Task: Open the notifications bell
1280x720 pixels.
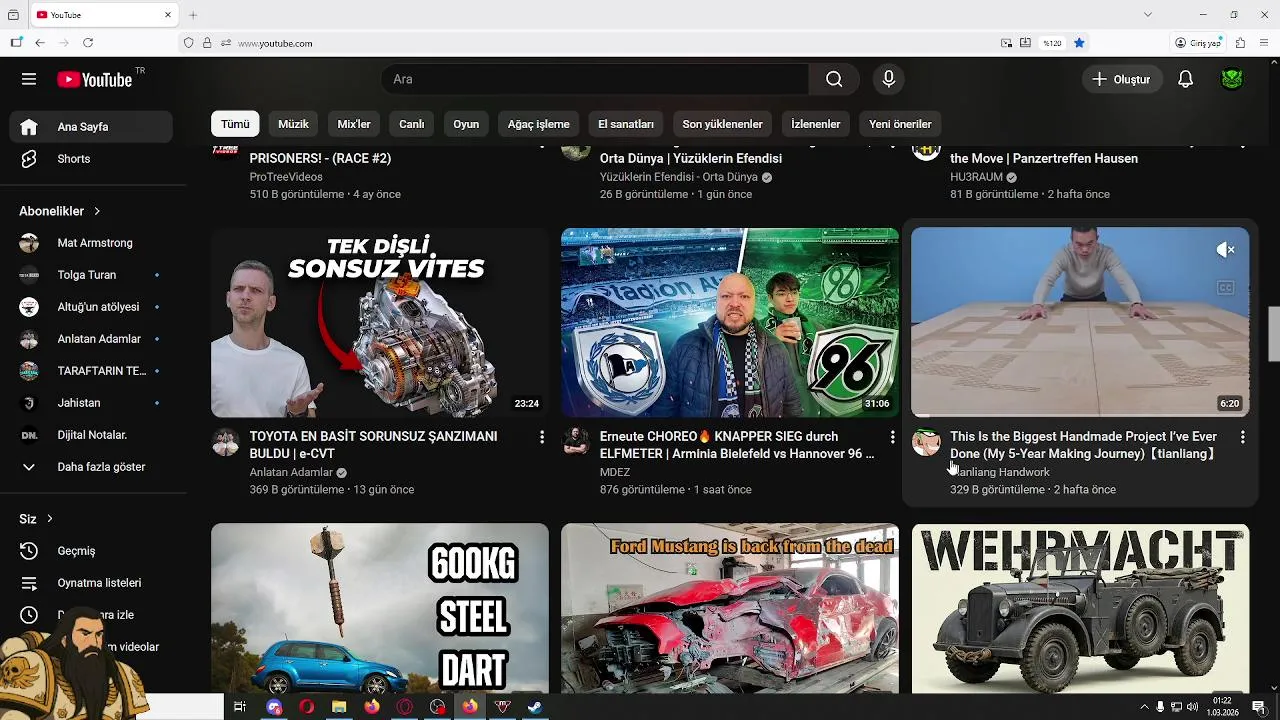Action: point(1185,79)
